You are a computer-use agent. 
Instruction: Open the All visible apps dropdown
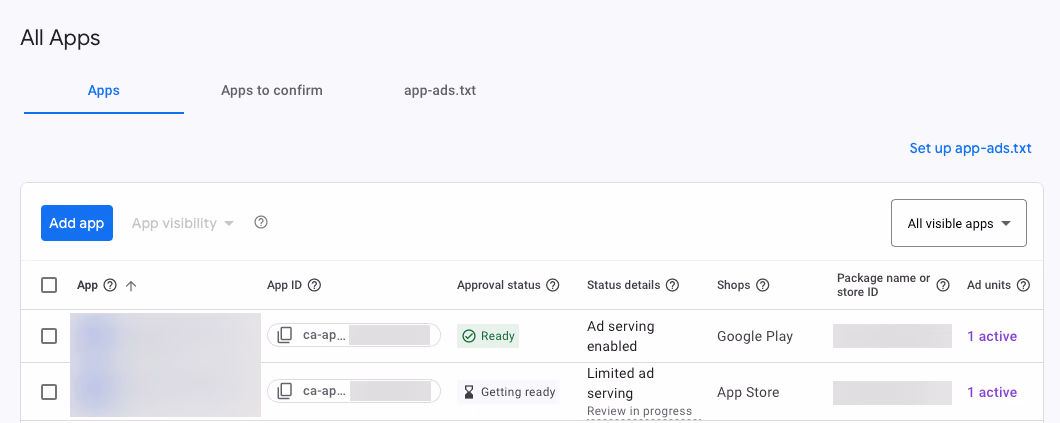(959, 223)
